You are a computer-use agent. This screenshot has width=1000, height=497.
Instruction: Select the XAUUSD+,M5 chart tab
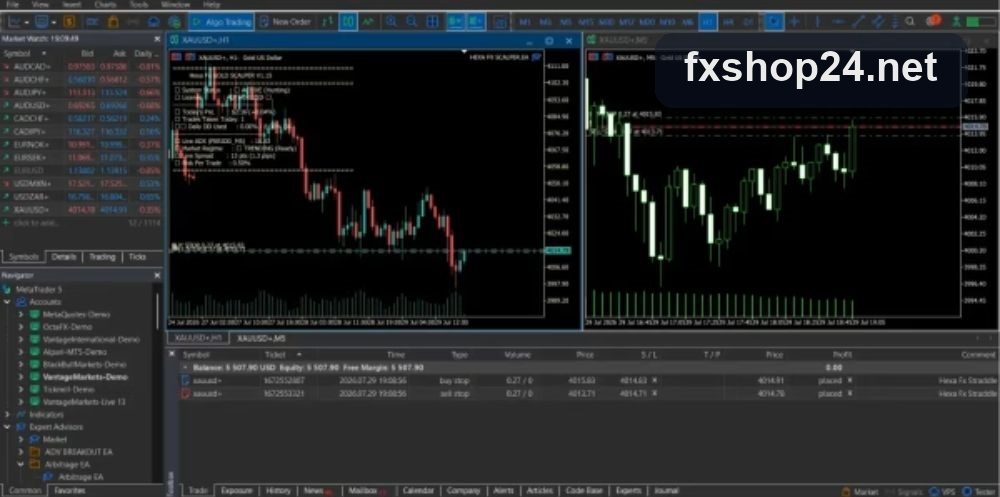point(261,338)
